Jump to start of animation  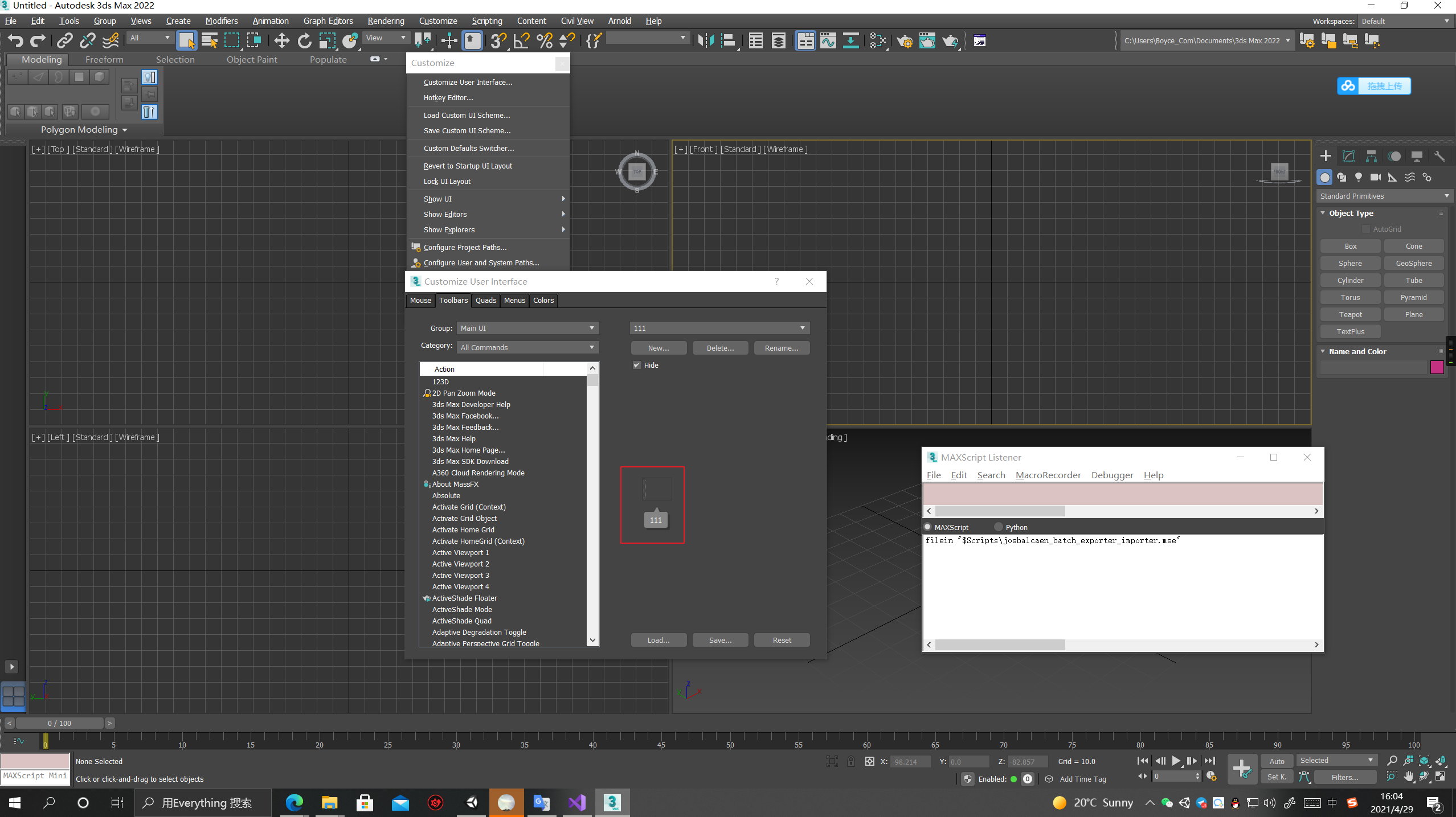coord(1143,761)
